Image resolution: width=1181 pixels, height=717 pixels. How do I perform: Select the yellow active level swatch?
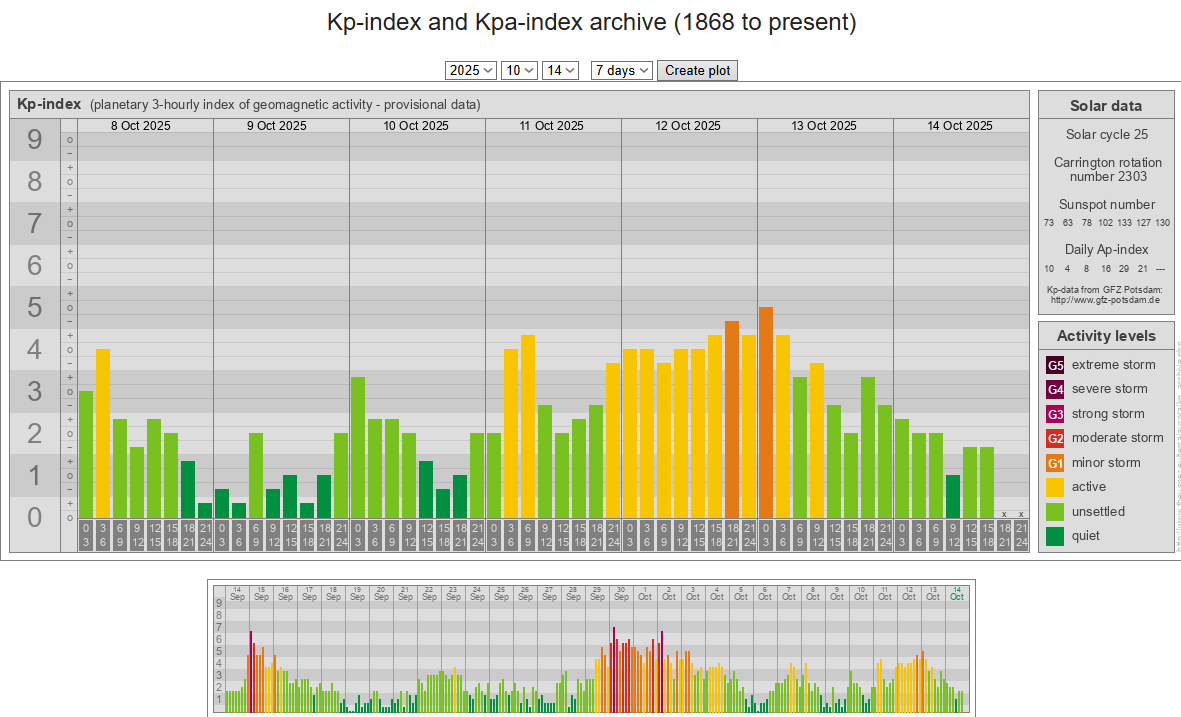pyautogui.click(x=1055, y=487)
